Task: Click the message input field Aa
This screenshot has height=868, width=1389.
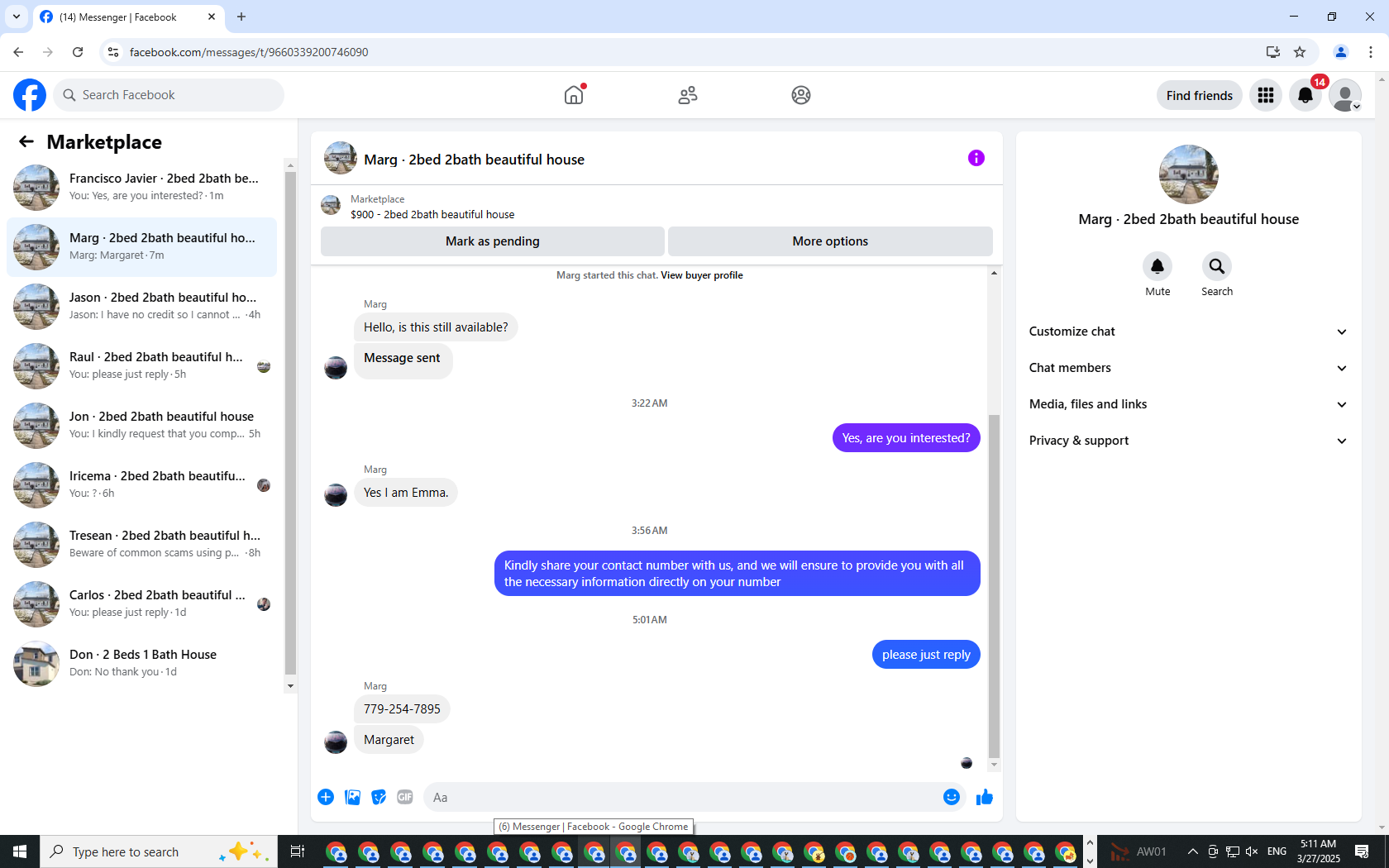Action: [x=682, y=797]
